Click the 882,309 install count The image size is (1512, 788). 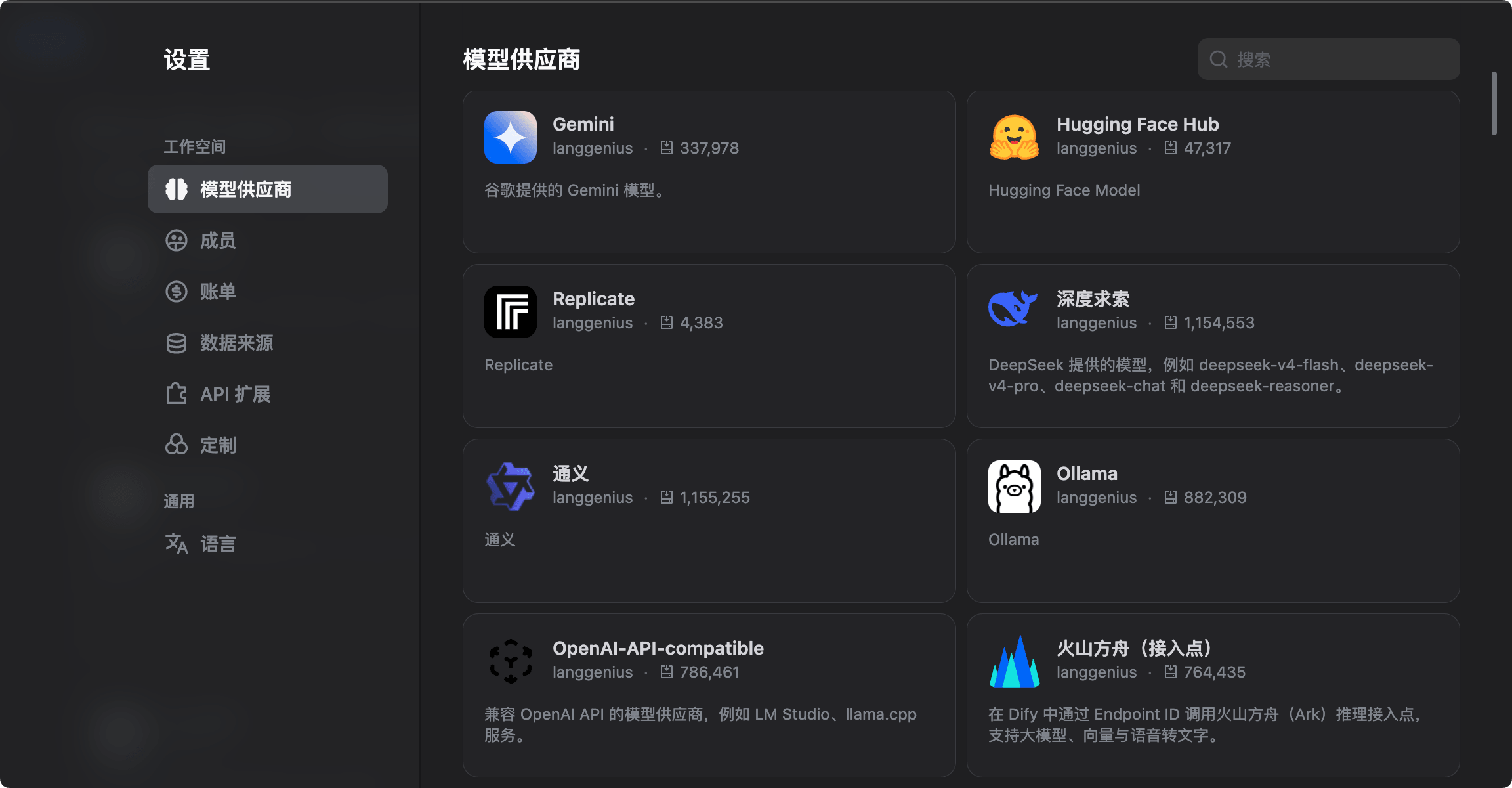click(1215, 497)
